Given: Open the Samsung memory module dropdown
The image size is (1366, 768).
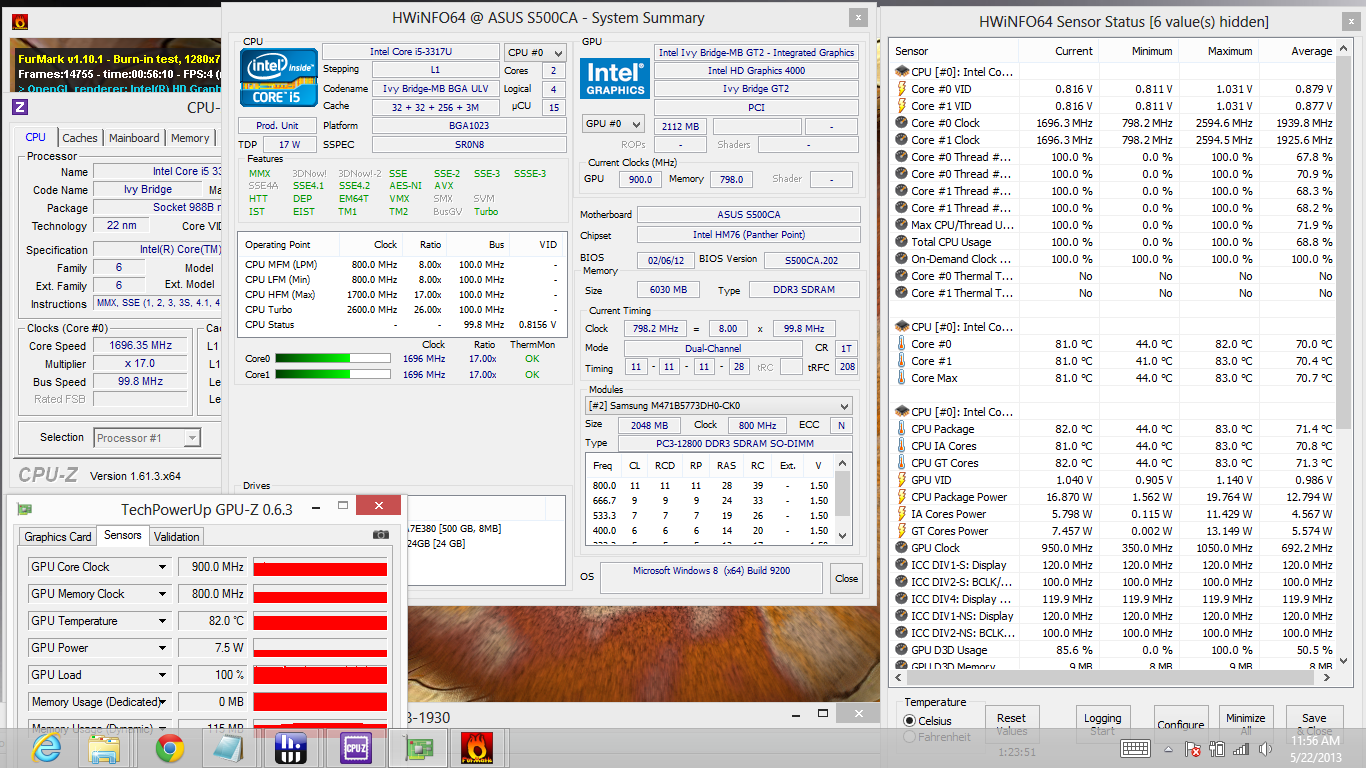Looking at the screenshot, I should [719, 406].
